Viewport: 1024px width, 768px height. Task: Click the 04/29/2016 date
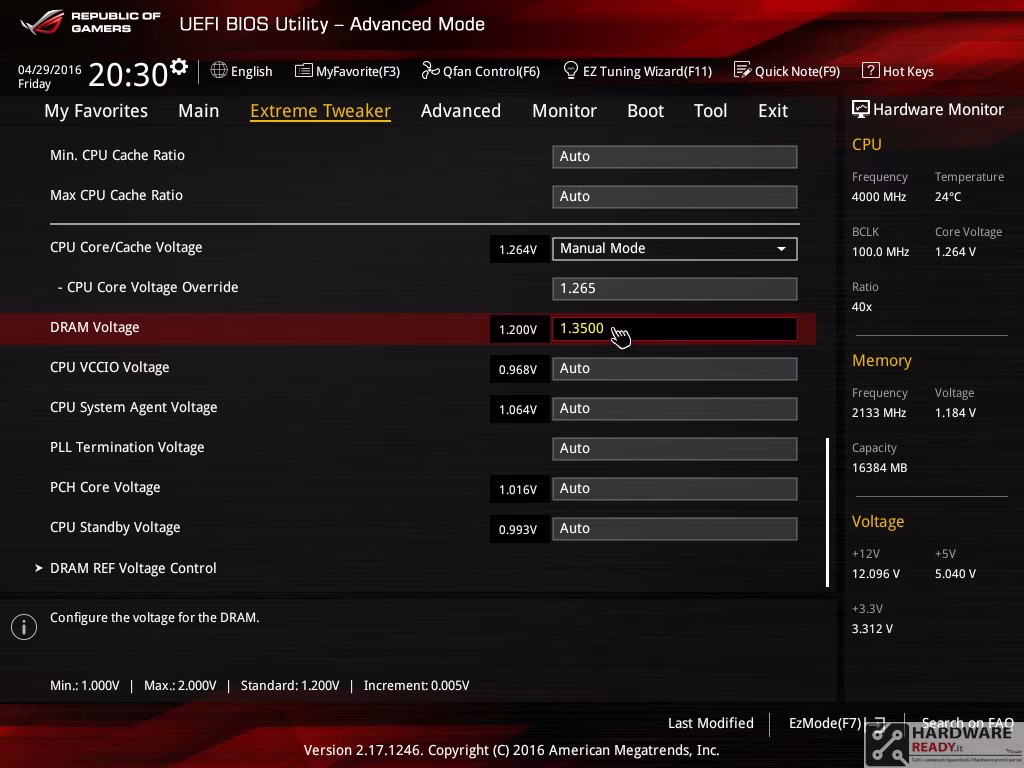50,69
